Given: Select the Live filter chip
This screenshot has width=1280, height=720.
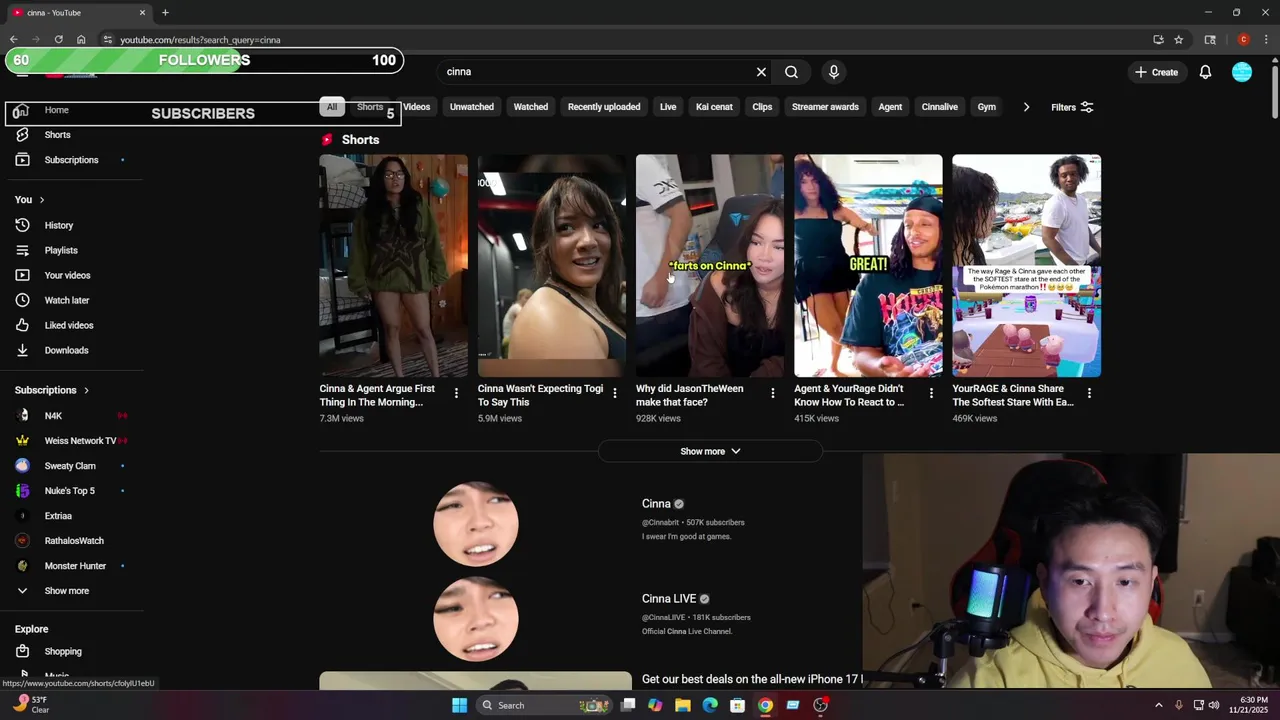Looking at the screenshot, I should pos(668,107).
